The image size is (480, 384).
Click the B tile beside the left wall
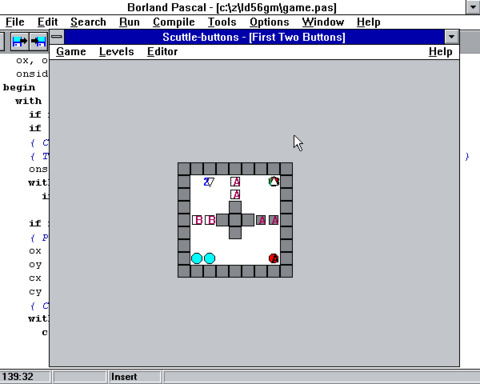tap(197, 220)
